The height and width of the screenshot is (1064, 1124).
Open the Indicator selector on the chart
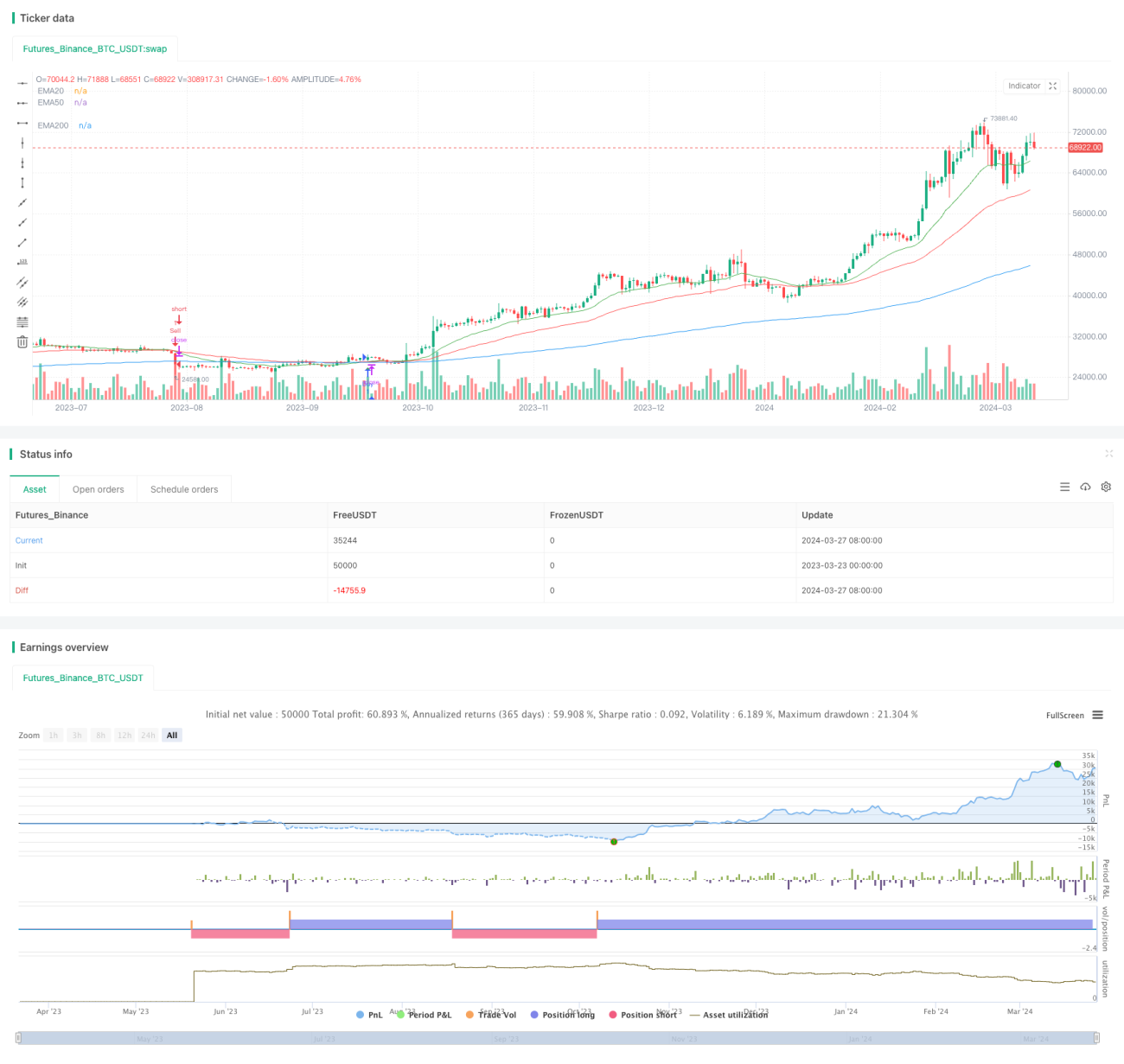tap(1024, 86)
